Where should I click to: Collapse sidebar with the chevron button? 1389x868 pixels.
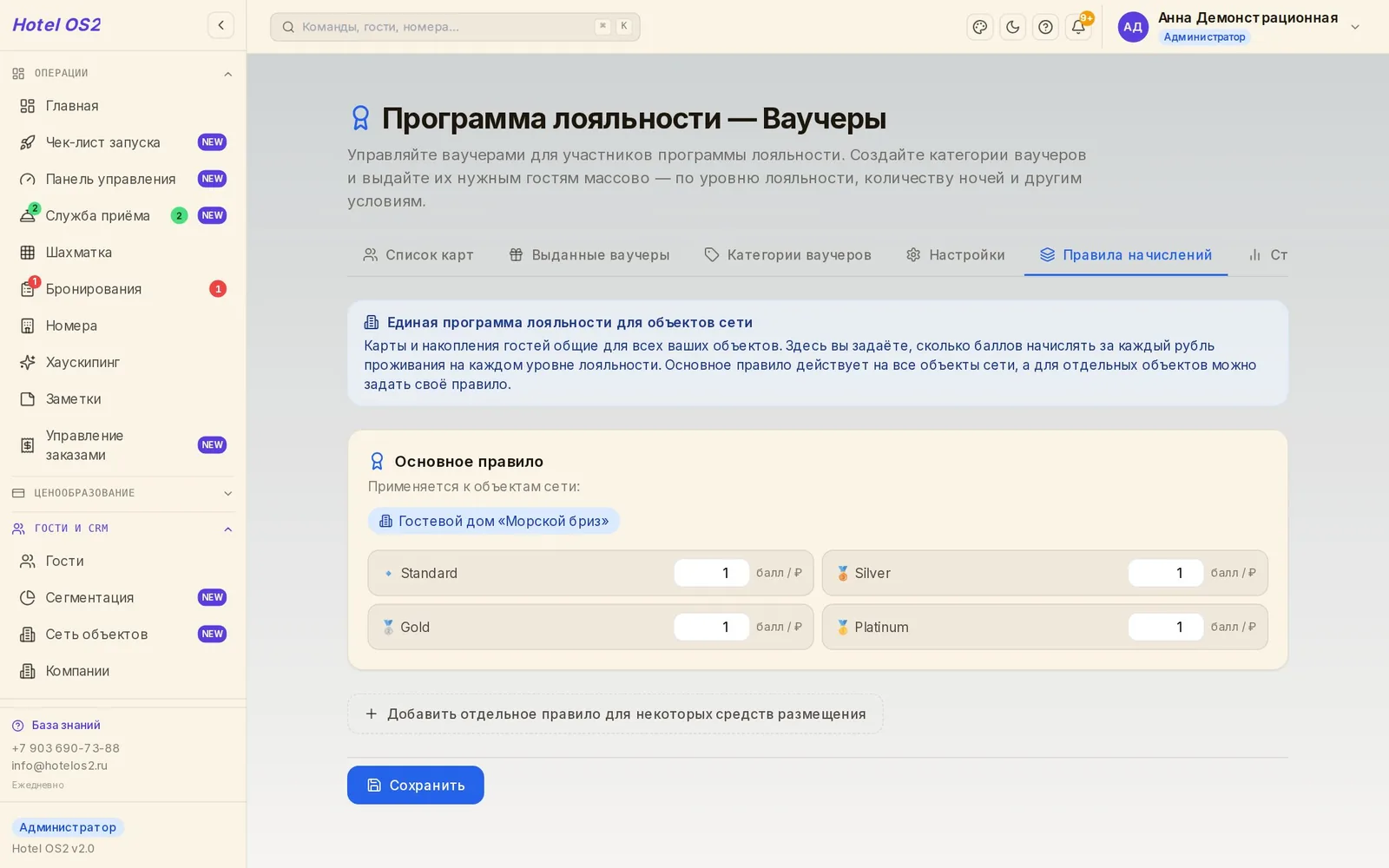[x=221, y=25]
